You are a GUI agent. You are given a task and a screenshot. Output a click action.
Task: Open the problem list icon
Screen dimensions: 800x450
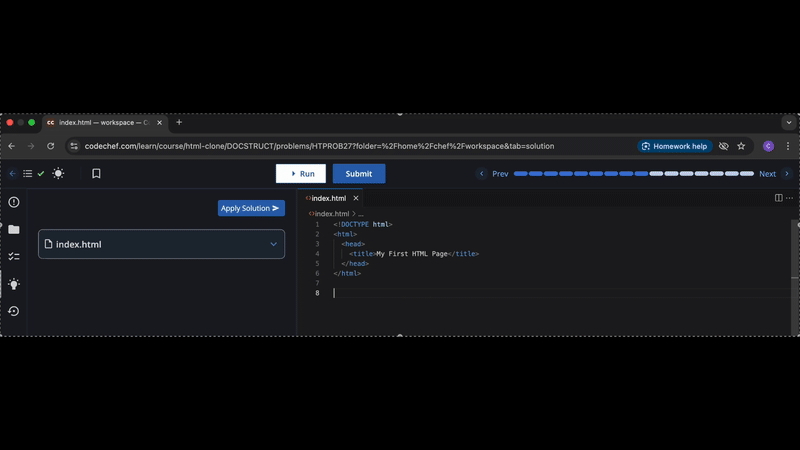[x=28, y=173]
